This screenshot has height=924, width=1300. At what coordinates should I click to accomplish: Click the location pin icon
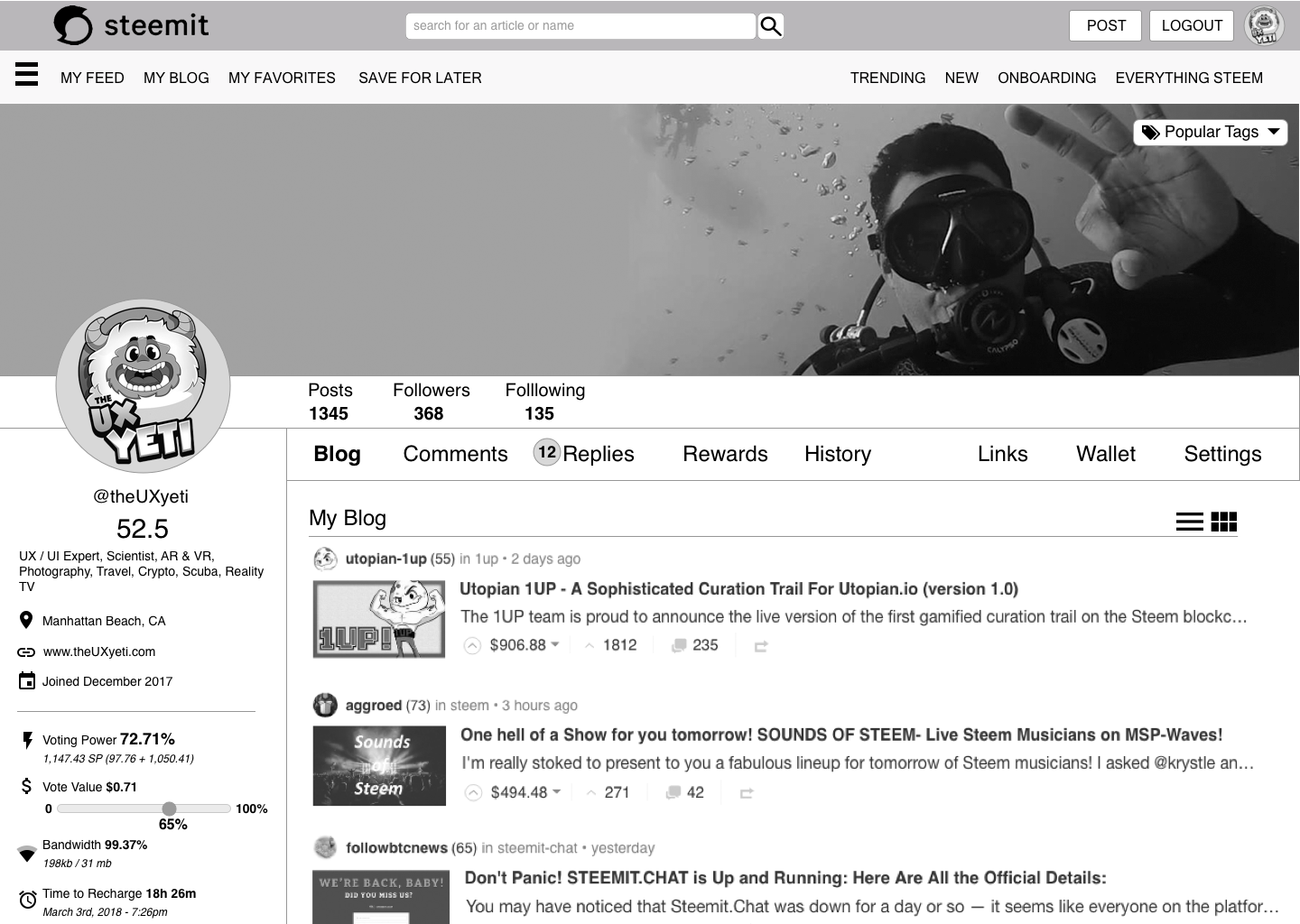point(26,620)
